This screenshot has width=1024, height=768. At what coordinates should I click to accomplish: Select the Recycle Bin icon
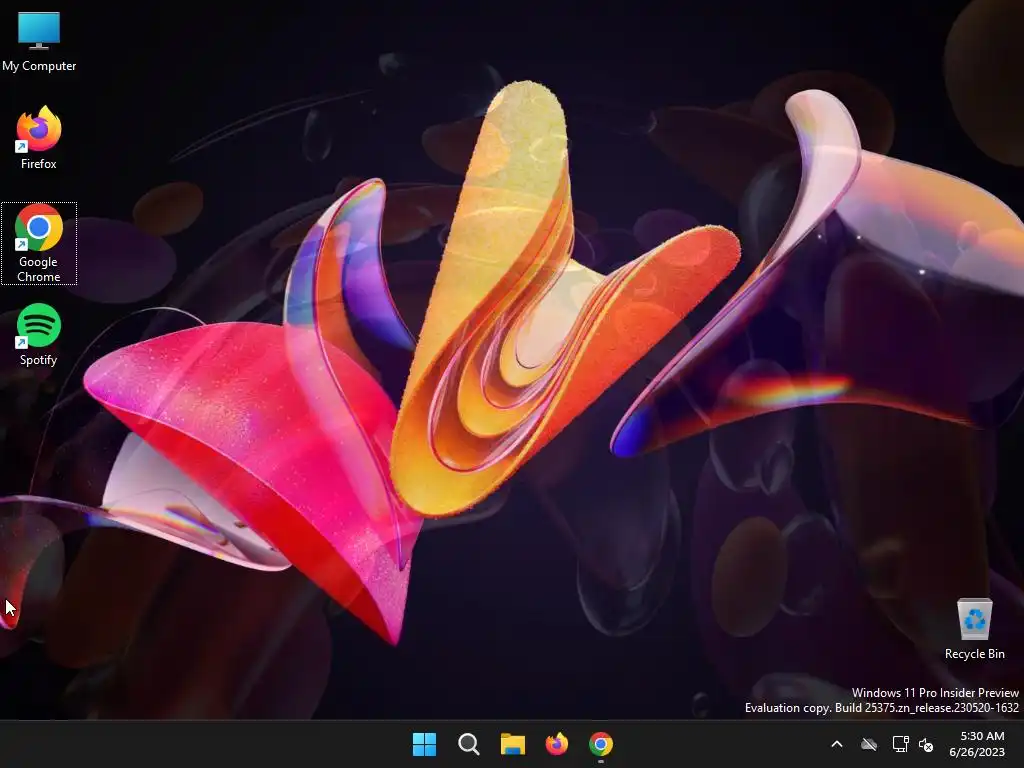click(974, 628)
